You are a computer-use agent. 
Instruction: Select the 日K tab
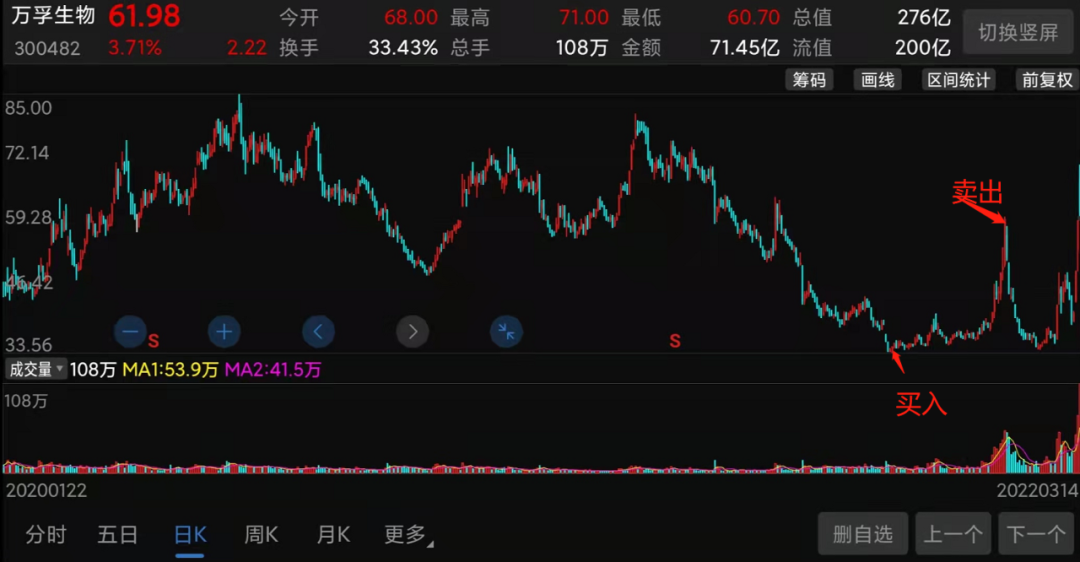[x=190, y=534]
